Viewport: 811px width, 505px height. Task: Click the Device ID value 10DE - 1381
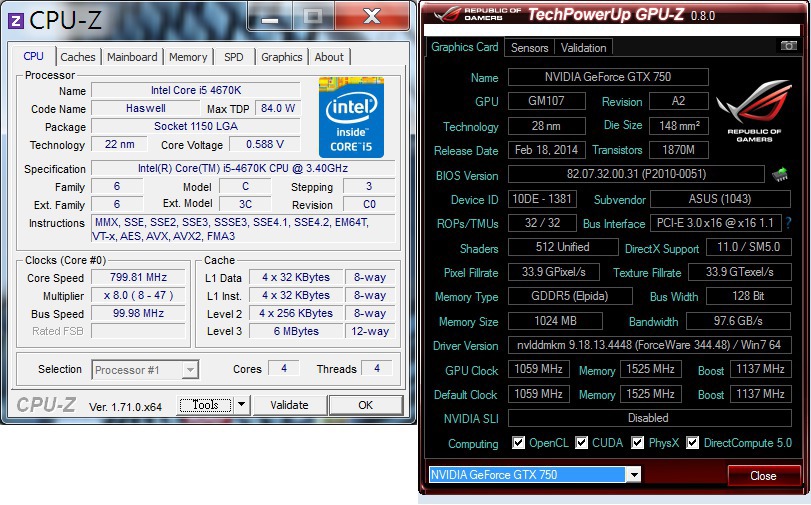pyautogui.click(x=542, y=199)
